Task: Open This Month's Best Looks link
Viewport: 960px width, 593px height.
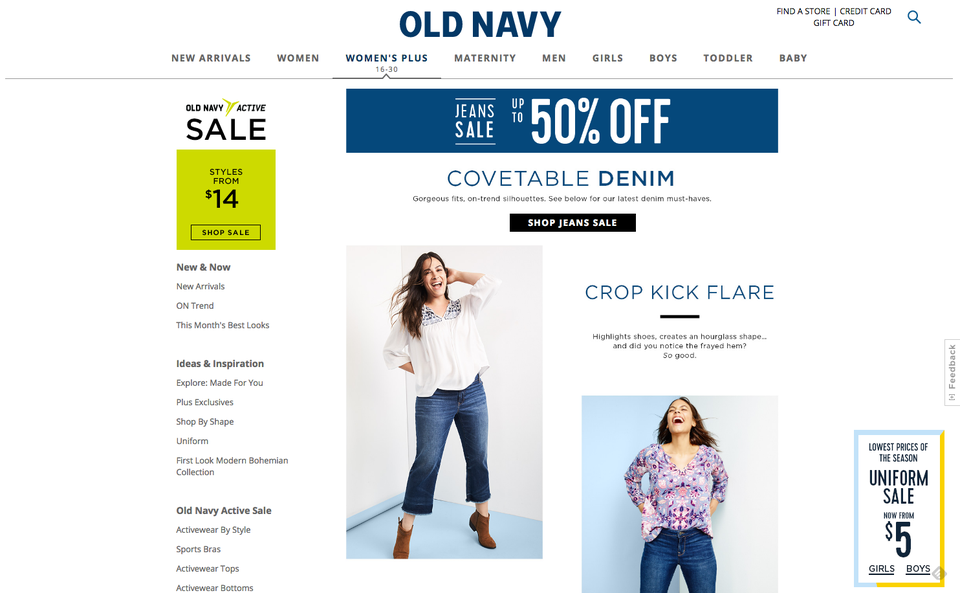Action: (x=223, y=325)
